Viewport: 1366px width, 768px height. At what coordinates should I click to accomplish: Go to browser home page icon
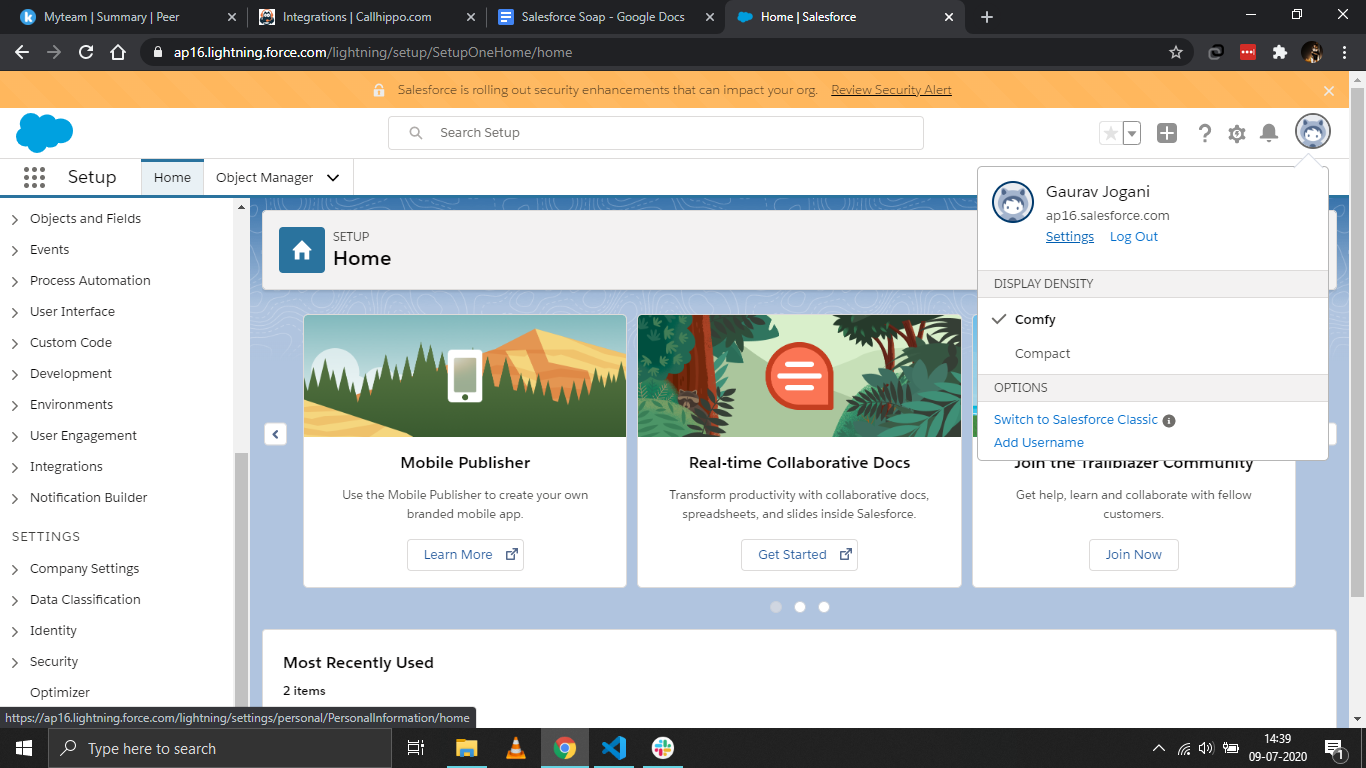pyautogui.click(x=118, y=52)
